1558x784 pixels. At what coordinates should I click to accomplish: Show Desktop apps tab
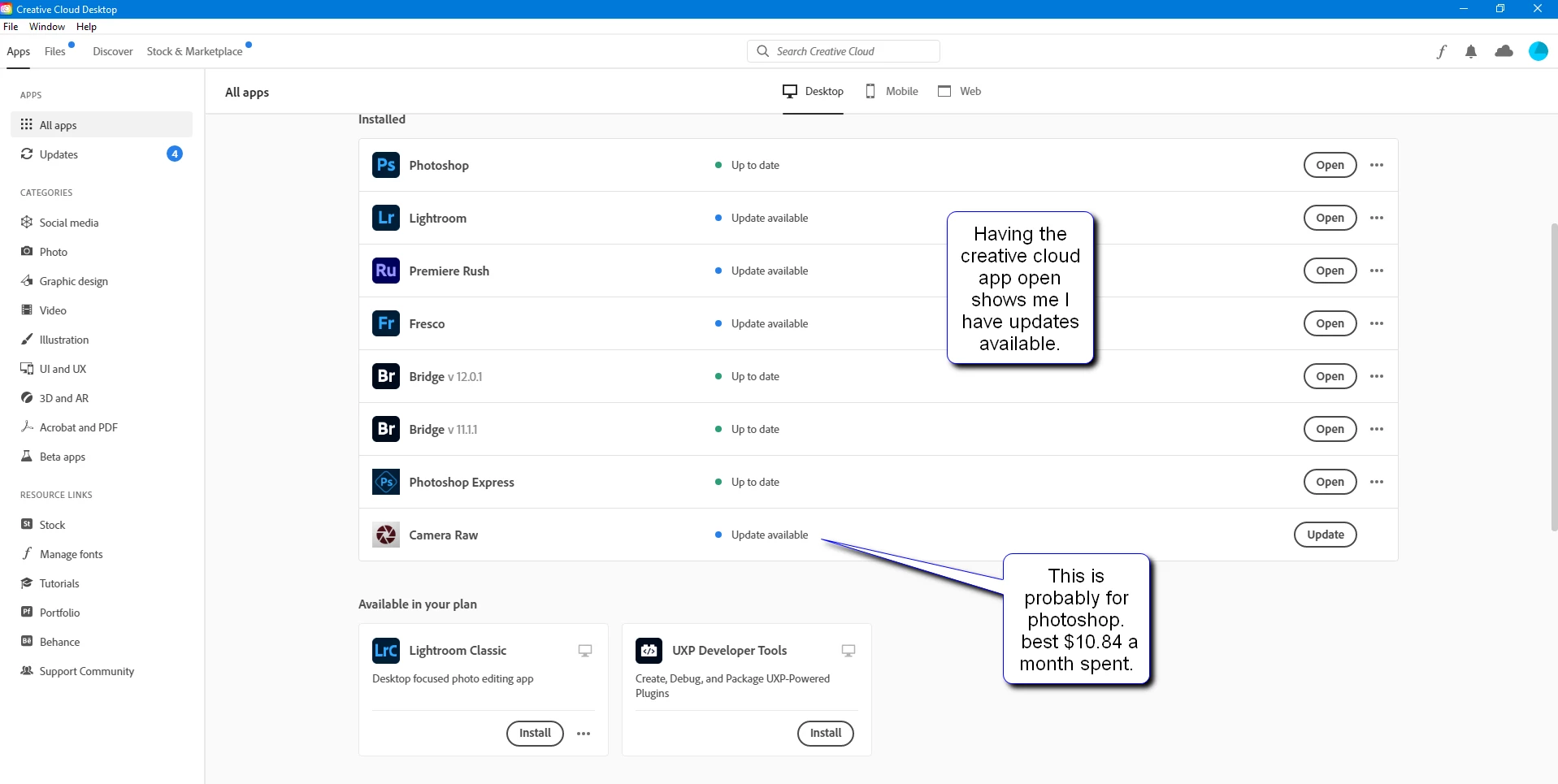(x=814, y=91)
